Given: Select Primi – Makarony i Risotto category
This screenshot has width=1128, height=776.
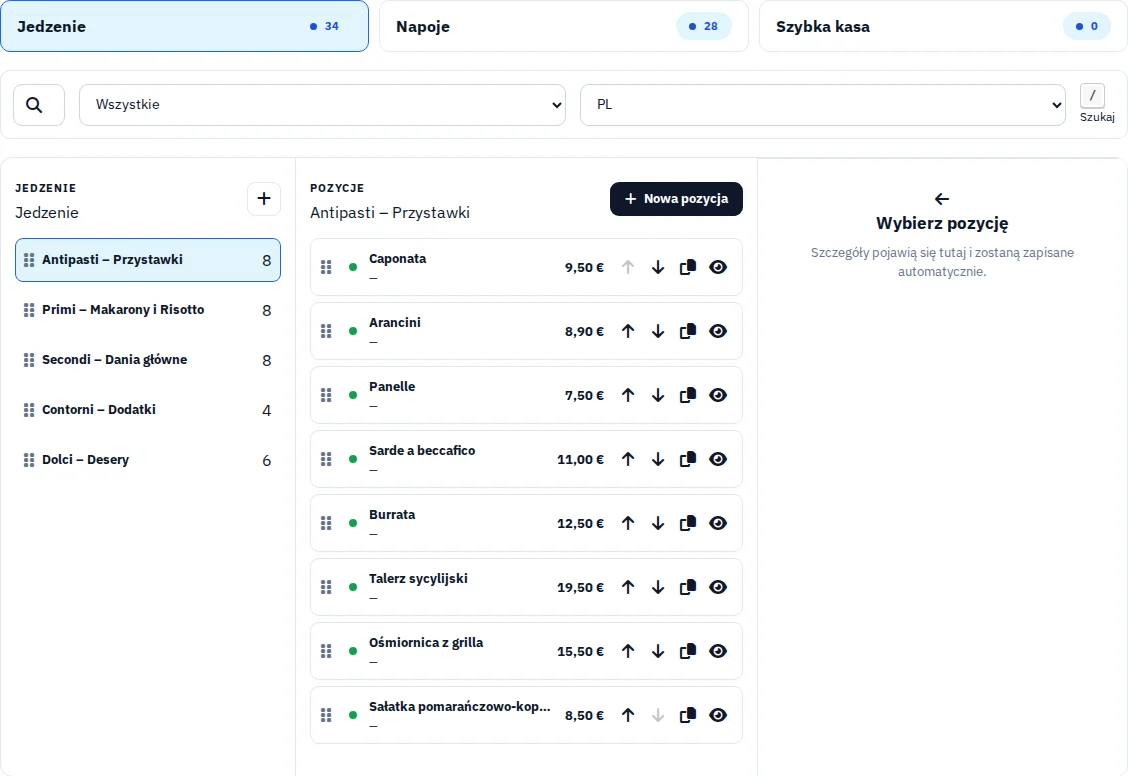Looking at the screenshot, I should pos(147,310).
